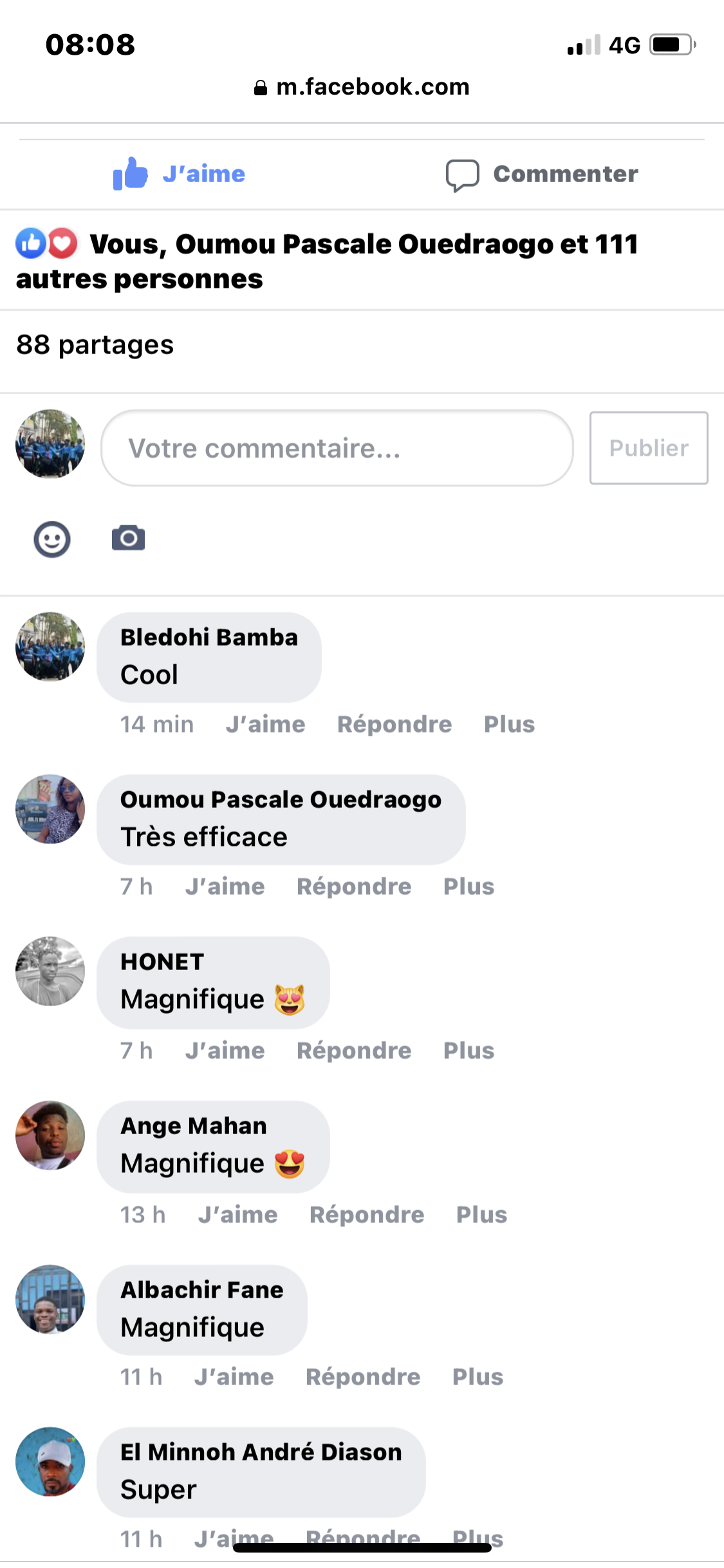Tap the lock icon beside m.facebook.com

pyautogui.click(x=260, y=88)
